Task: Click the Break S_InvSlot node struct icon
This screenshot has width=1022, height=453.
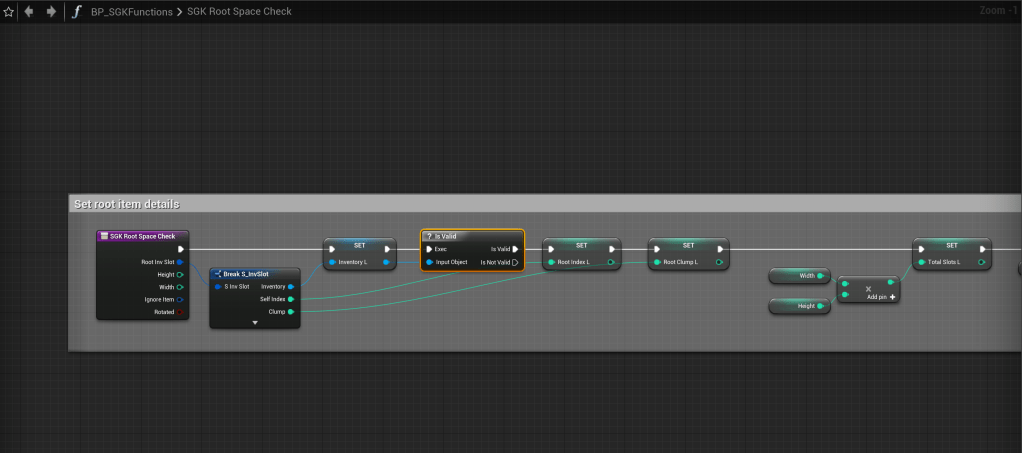Action: pos(217,273)
